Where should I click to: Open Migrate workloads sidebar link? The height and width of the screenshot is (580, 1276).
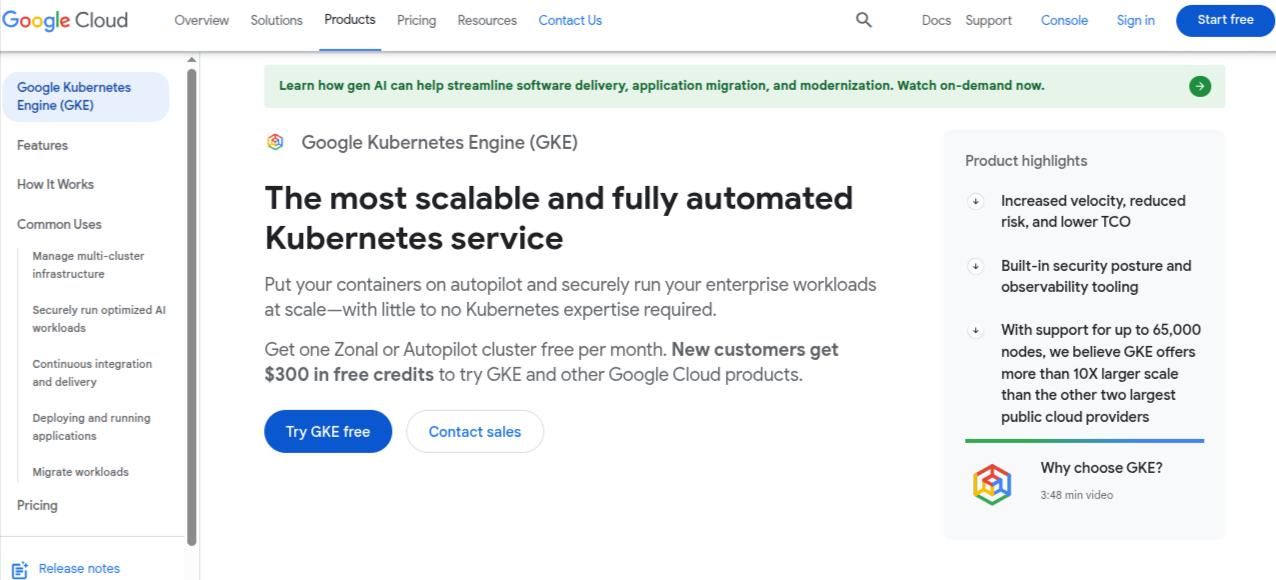(x=80, y=472)
